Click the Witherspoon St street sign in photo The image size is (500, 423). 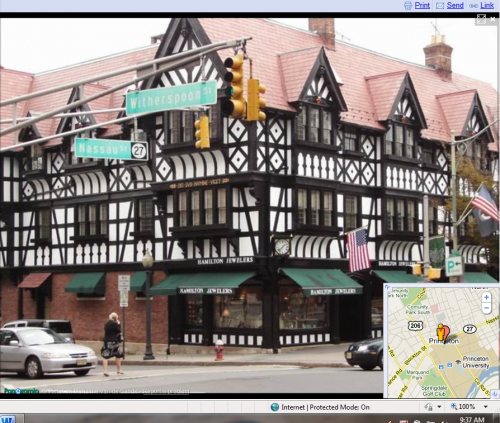click(x=171, y=98)
